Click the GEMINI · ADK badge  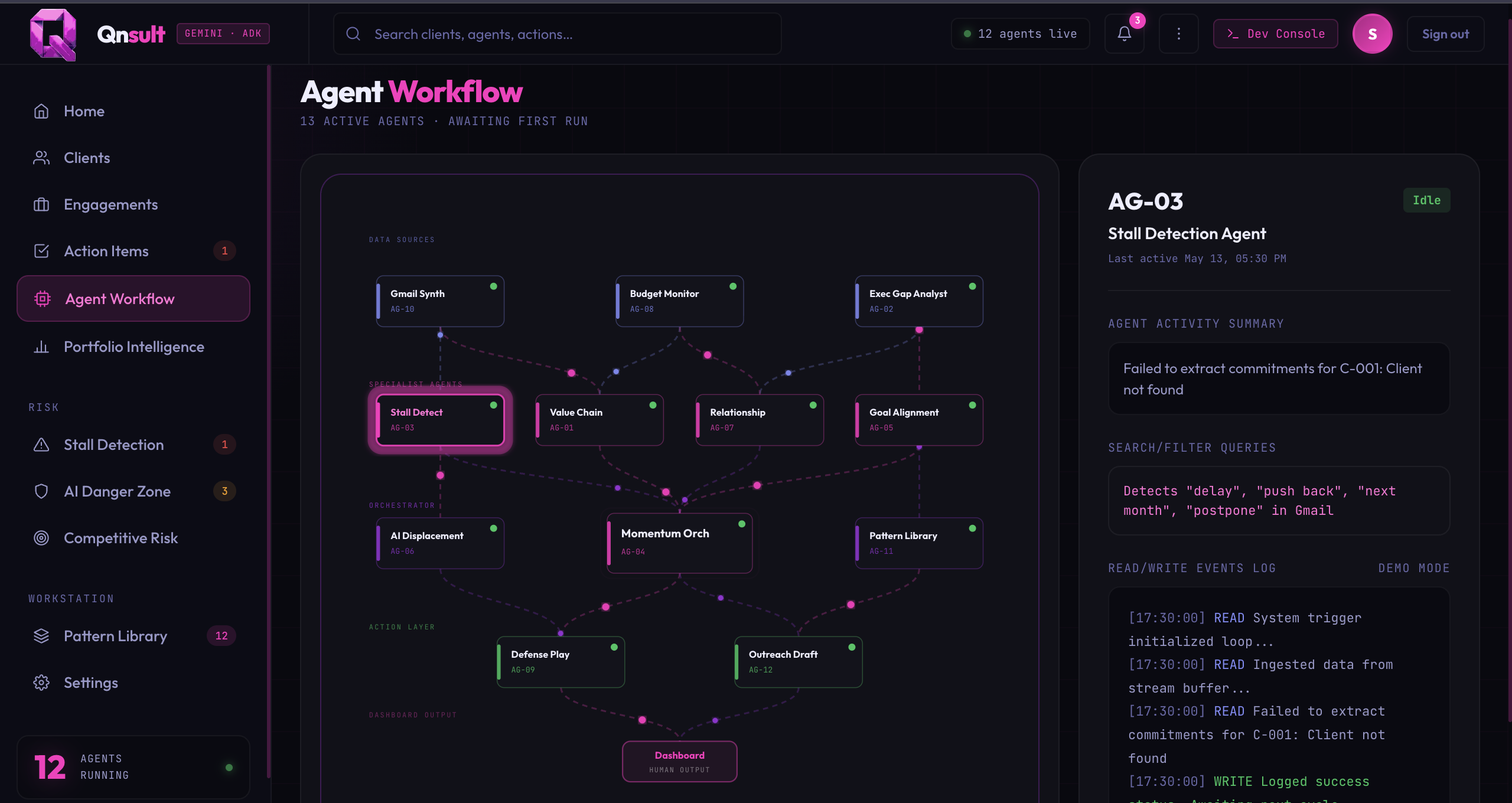click(x=223, y=34)
